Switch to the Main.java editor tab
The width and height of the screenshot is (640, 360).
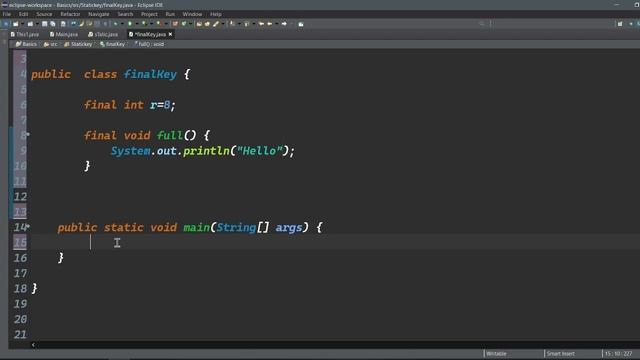[64, 34]
